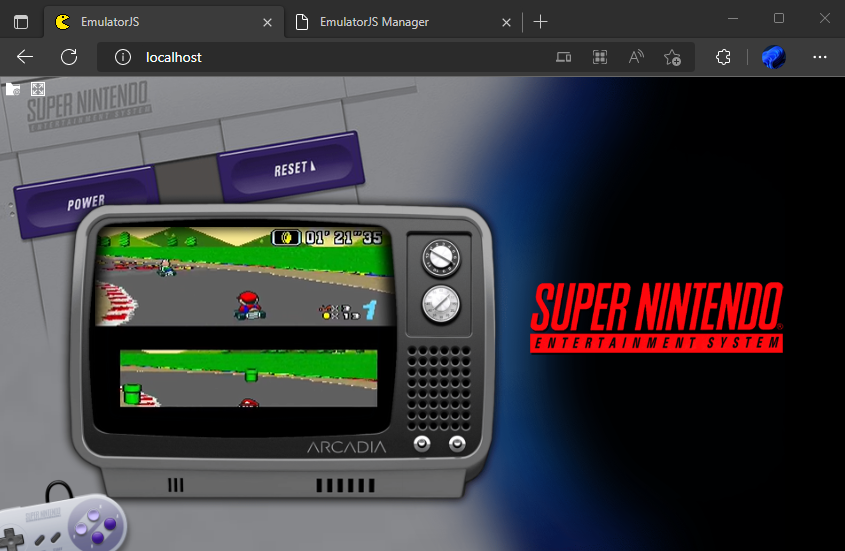View site information for localhost

click(x=123, y=57)
